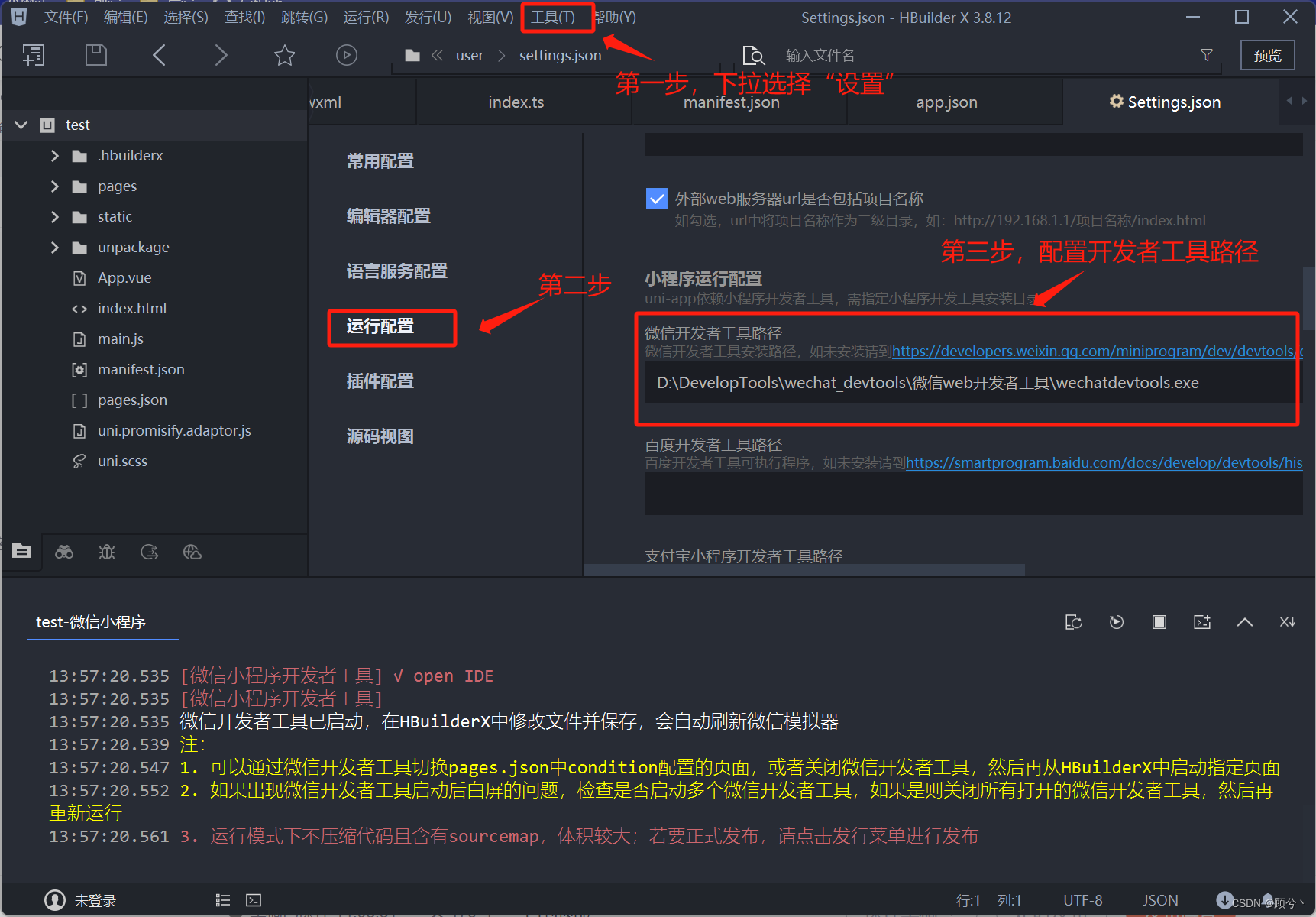1316x917 pixels.
Task: Click the project manager icon in sidebar bottom
Action: 21,551
